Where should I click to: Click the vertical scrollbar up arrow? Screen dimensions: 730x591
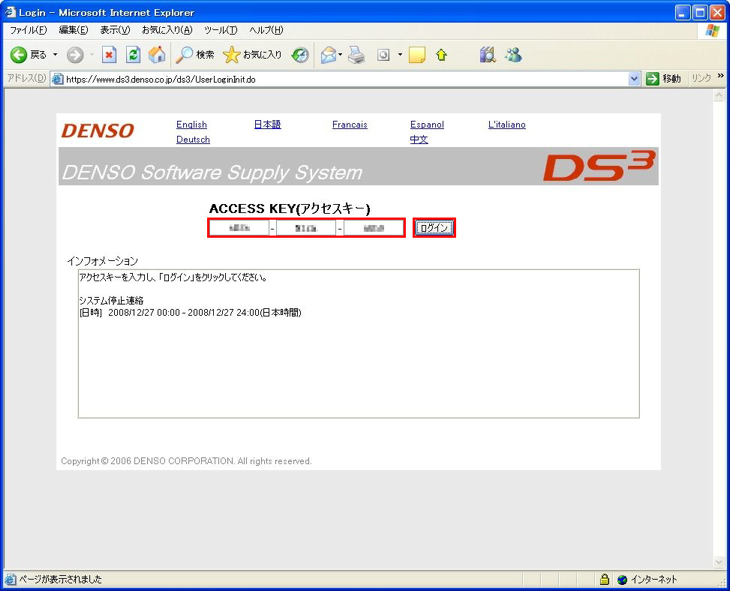718,95
